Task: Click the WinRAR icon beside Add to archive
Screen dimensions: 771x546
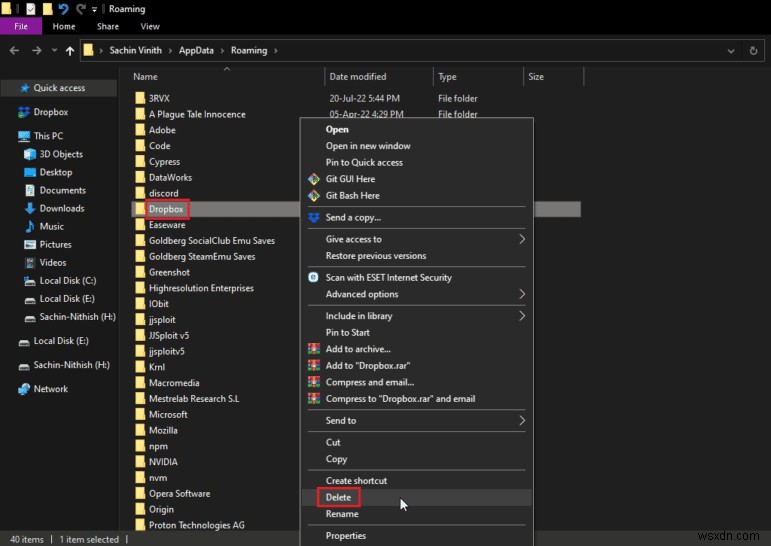Action: tap(314, 349)
